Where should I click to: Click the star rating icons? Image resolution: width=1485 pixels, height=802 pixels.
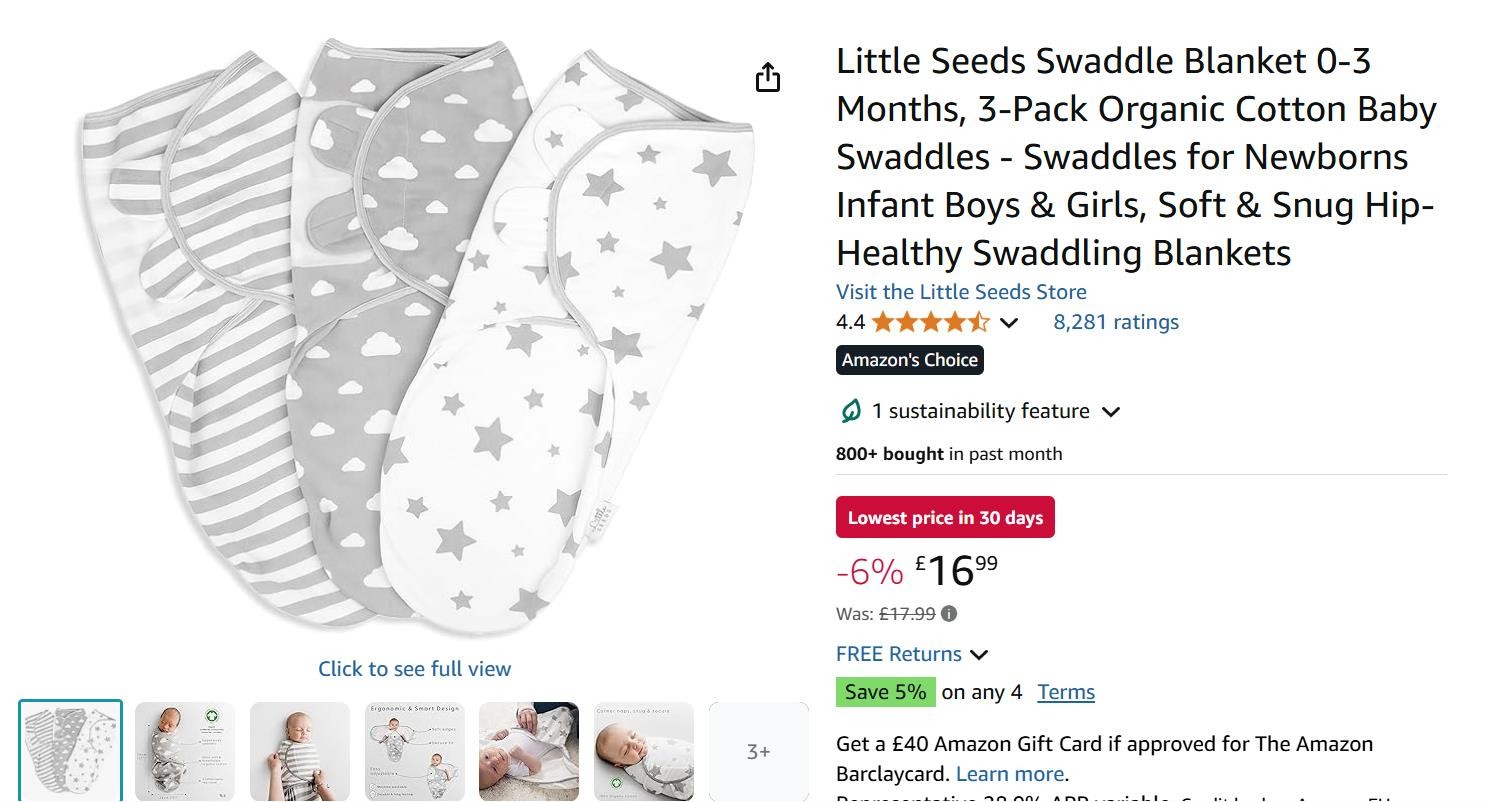click(930, 322)
